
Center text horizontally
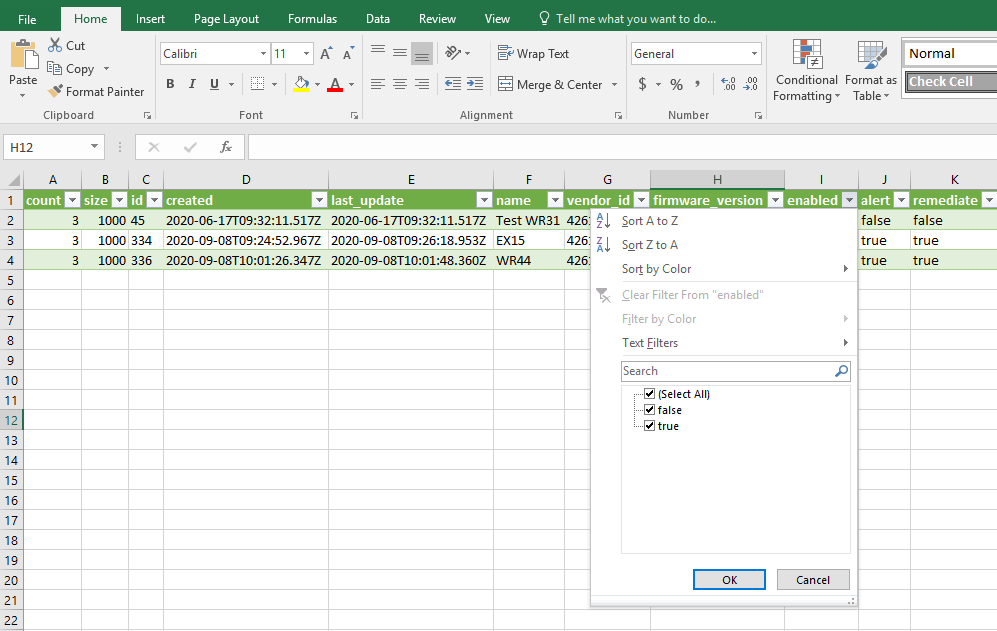pos(400,84)
